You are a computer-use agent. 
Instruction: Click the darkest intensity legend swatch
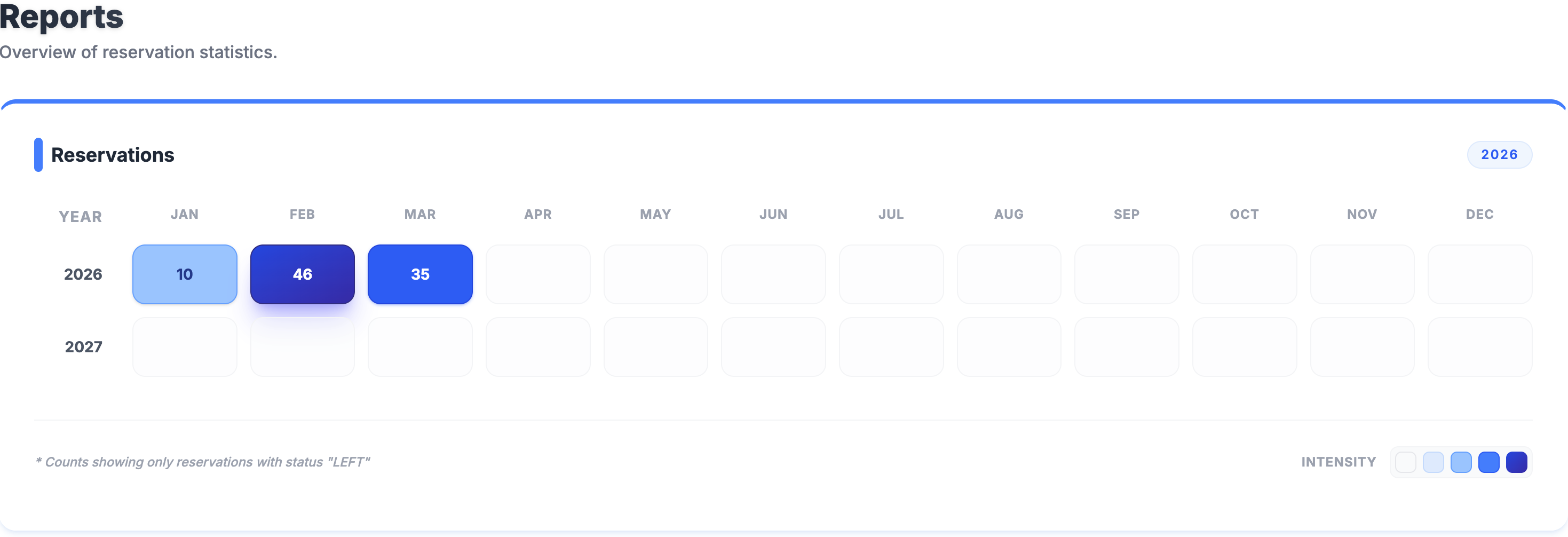tap(1516, 462)
